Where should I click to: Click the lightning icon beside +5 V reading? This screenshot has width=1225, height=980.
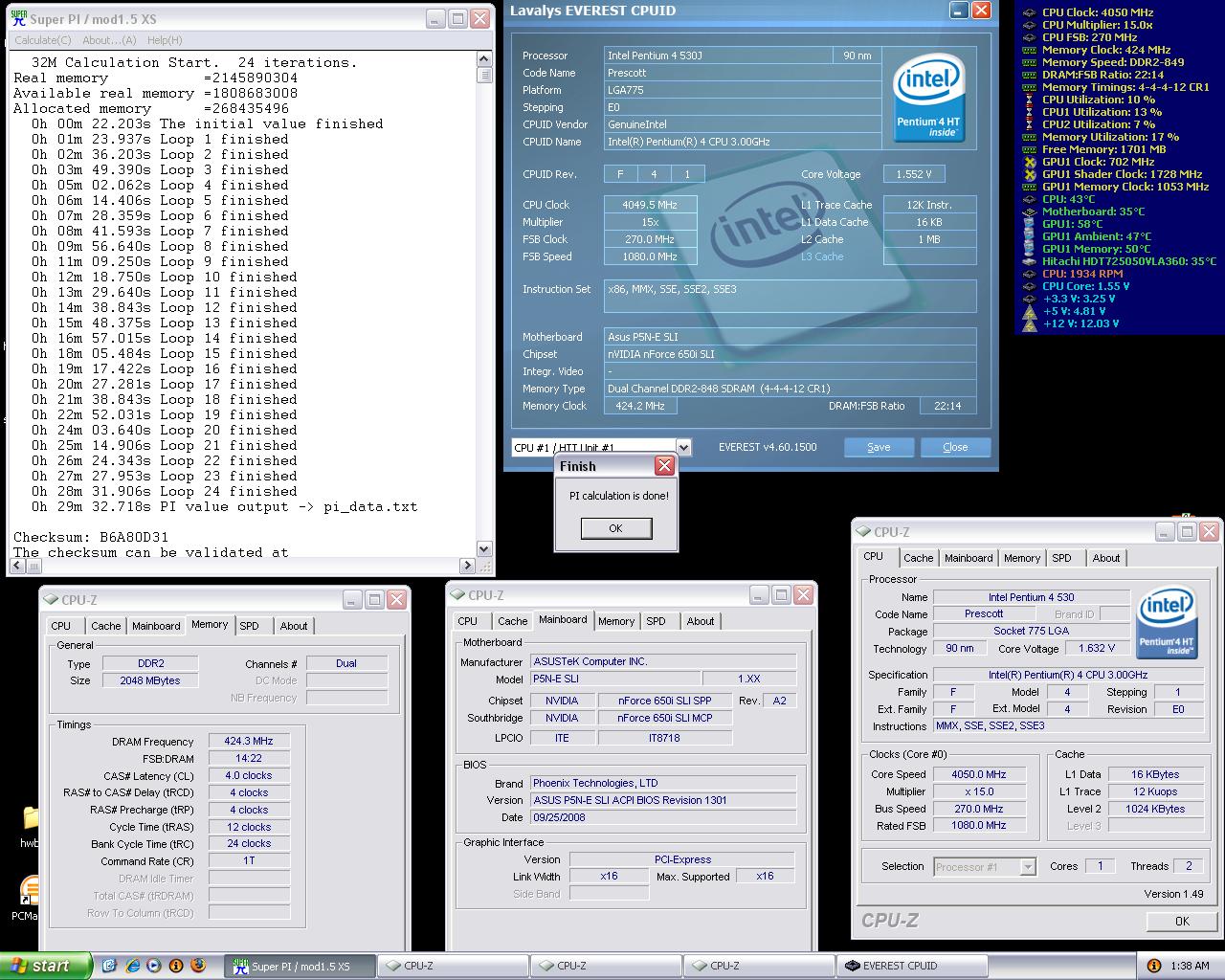1029,311
